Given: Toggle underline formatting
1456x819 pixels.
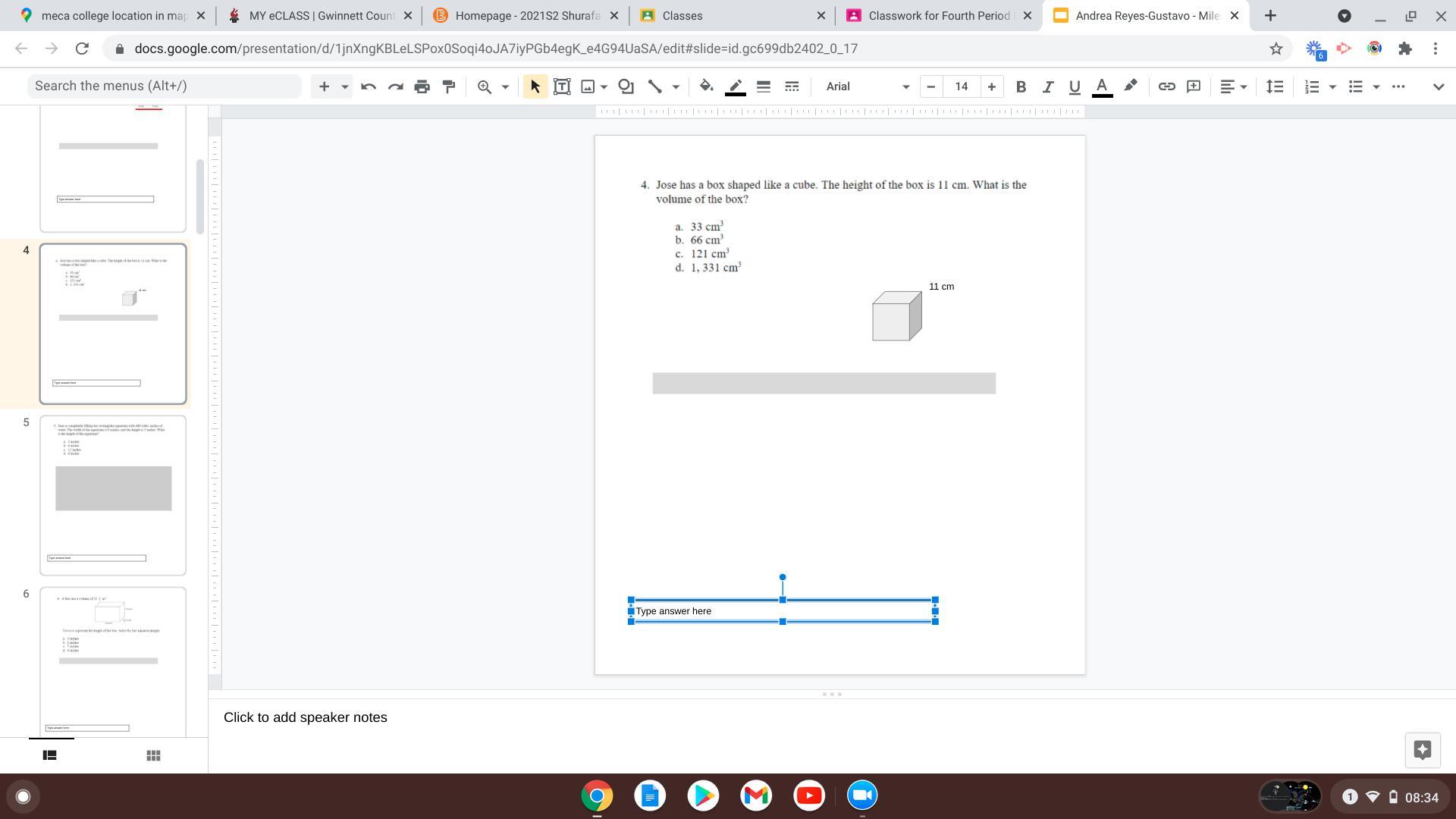Looking at the screenshot, I should click(1074, 86).
